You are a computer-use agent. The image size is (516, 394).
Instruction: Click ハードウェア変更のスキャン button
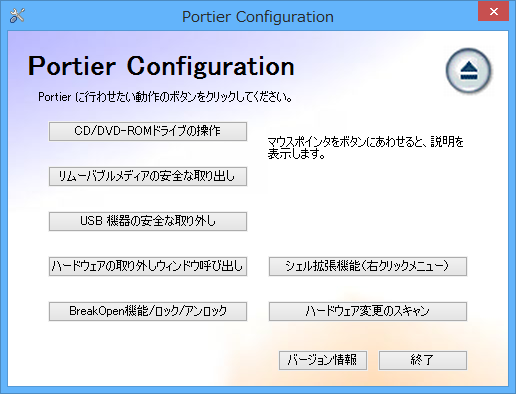pos(368,311)
